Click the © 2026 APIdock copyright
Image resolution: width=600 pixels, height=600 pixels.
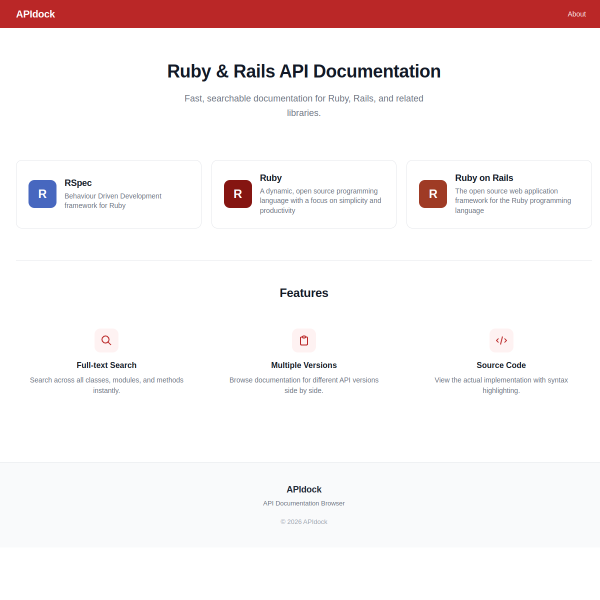click(304, 522)
